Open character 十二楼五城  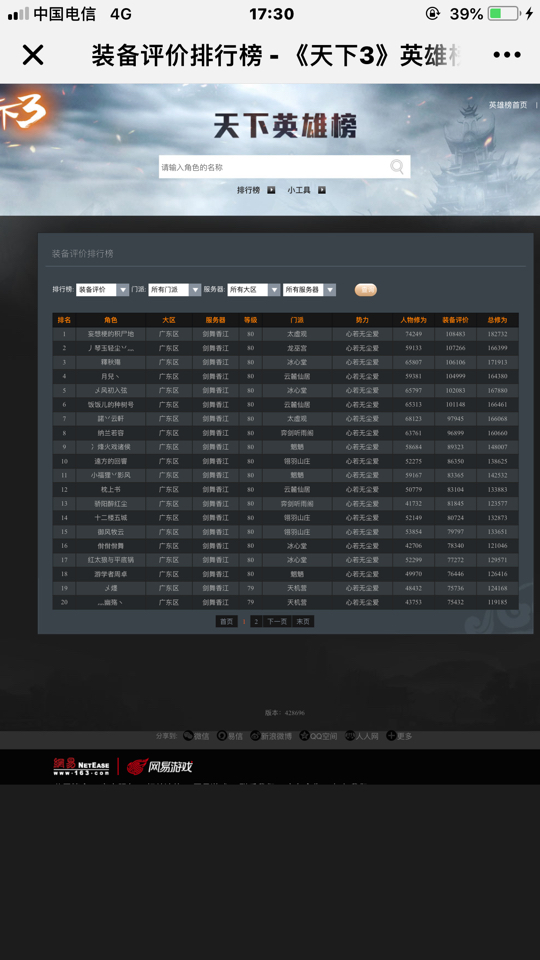click(111, 517)
